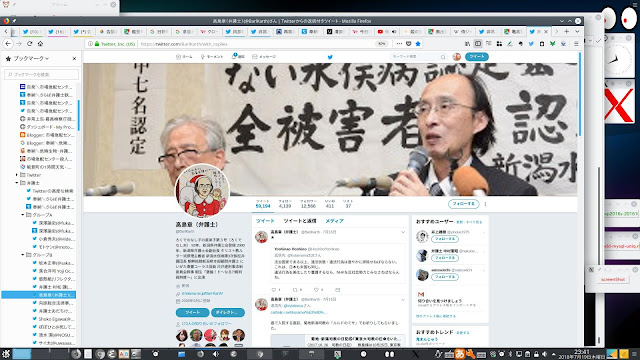Screen dimensions: 640x360
Task: Click the Twitter bird logo in header
Action: 330,57
